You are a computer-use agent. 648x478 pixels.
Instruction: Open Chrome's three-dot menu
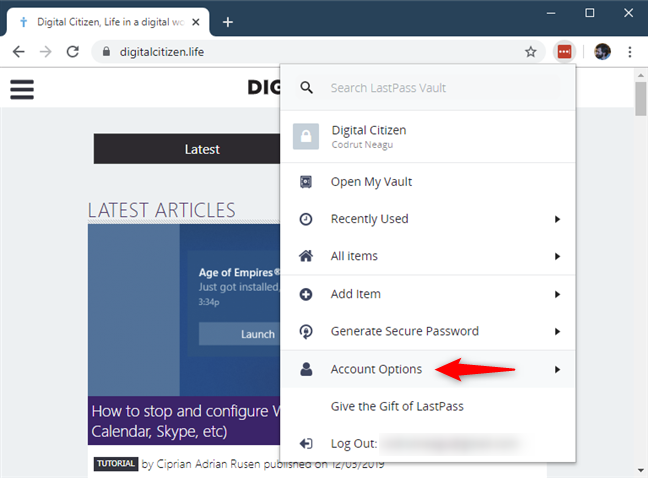pyautogui.click(x=629, y=52)
